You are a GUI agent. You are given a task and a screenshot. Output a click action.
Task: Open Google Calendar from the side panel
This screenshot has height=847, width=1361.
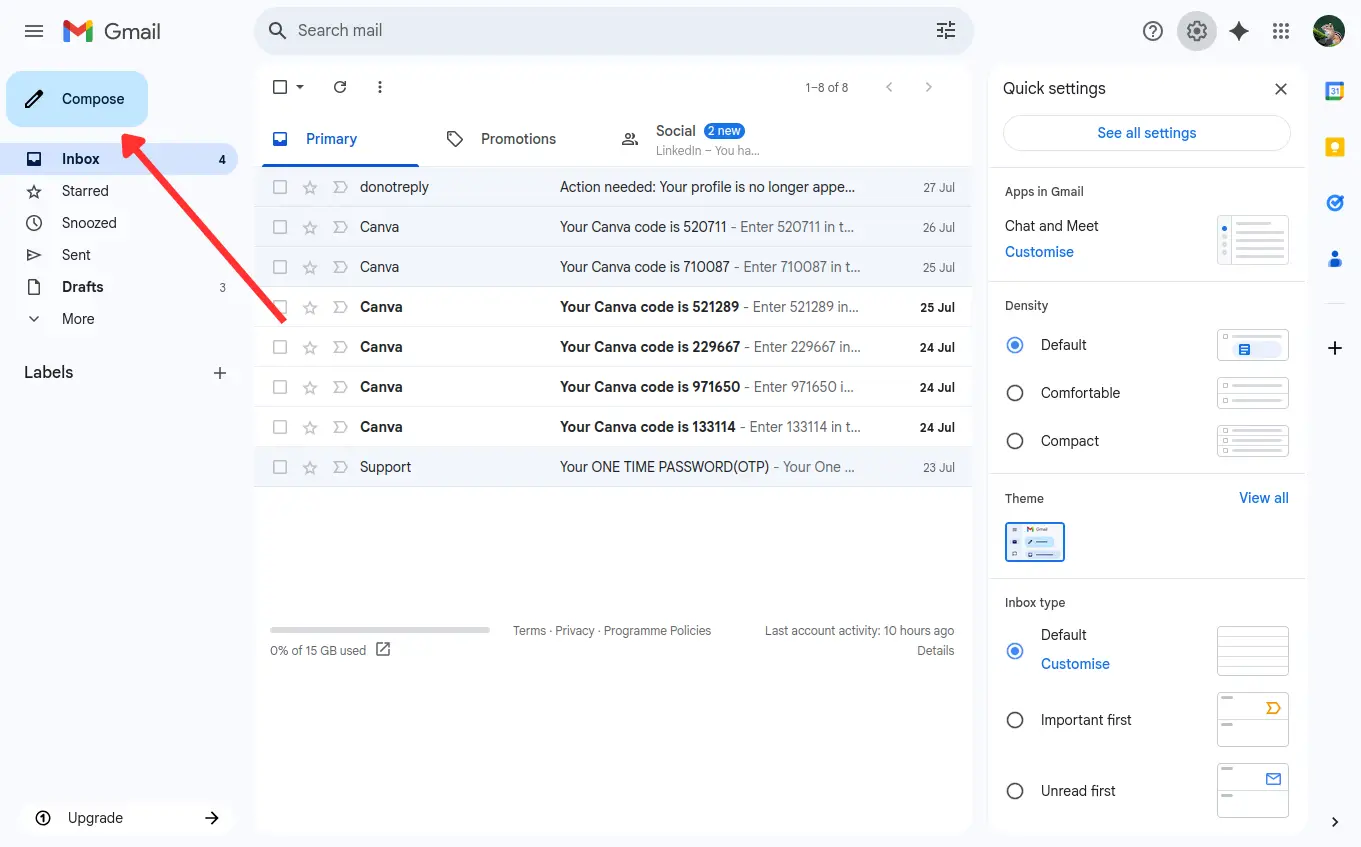pyautogui.click(x=1335, y=90)
